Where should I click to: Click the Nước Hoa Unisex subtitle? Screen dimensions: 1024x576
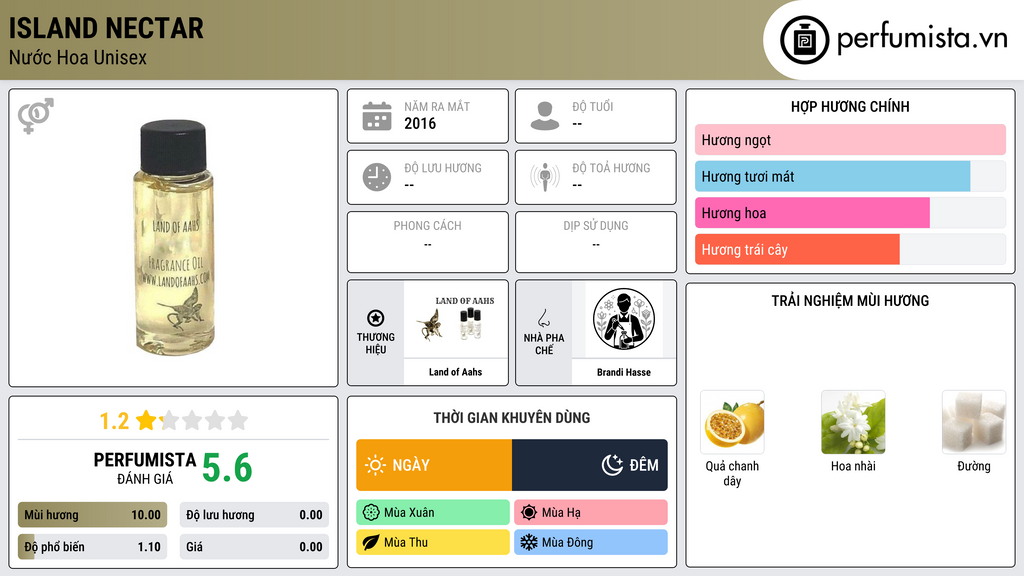(x=78, y=57)
